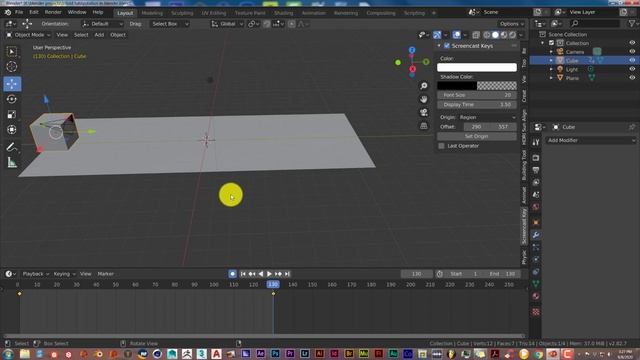Open the Playback dropdown in the timeline
This screenshot has width=640, height=360.
coord(36,274)
